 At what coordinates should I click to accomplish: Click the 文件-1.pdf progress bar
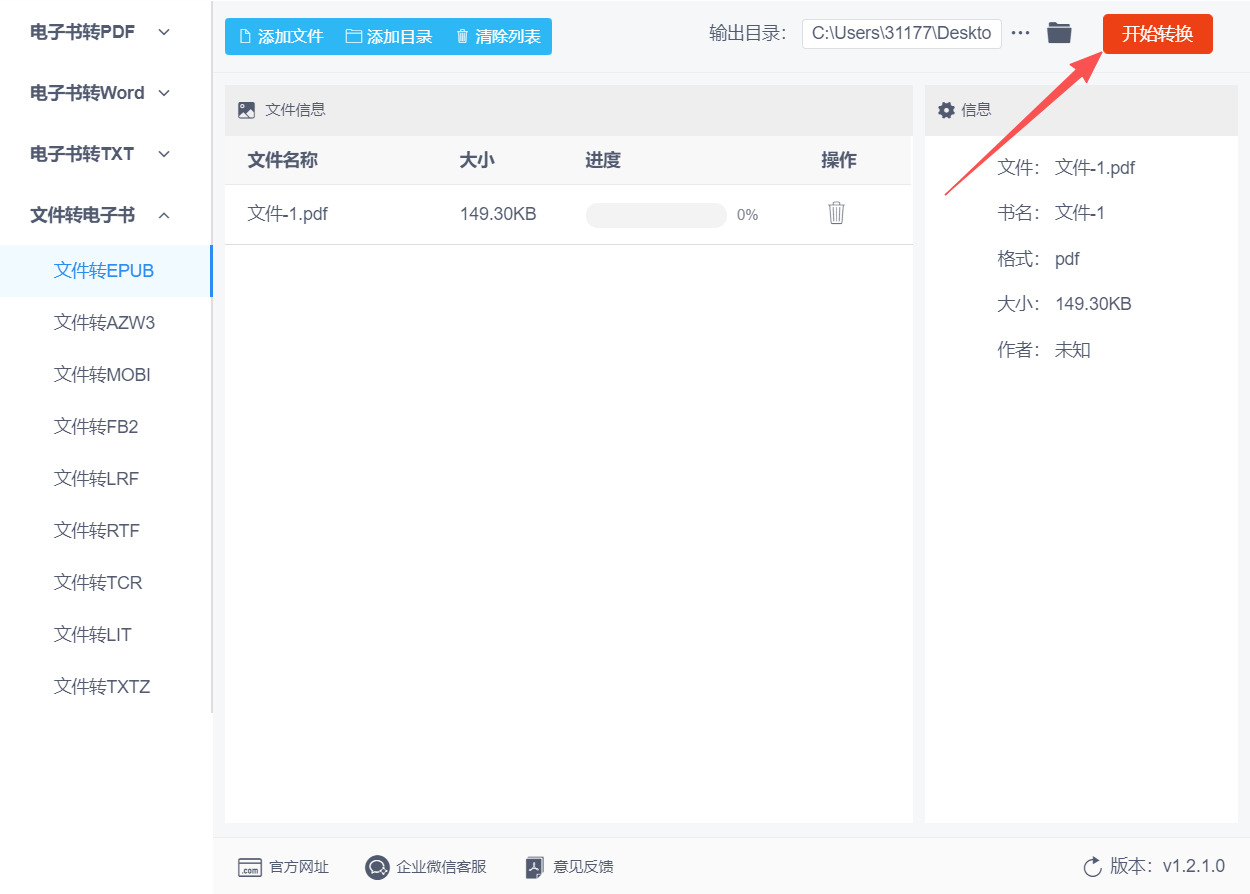point(656,215)
